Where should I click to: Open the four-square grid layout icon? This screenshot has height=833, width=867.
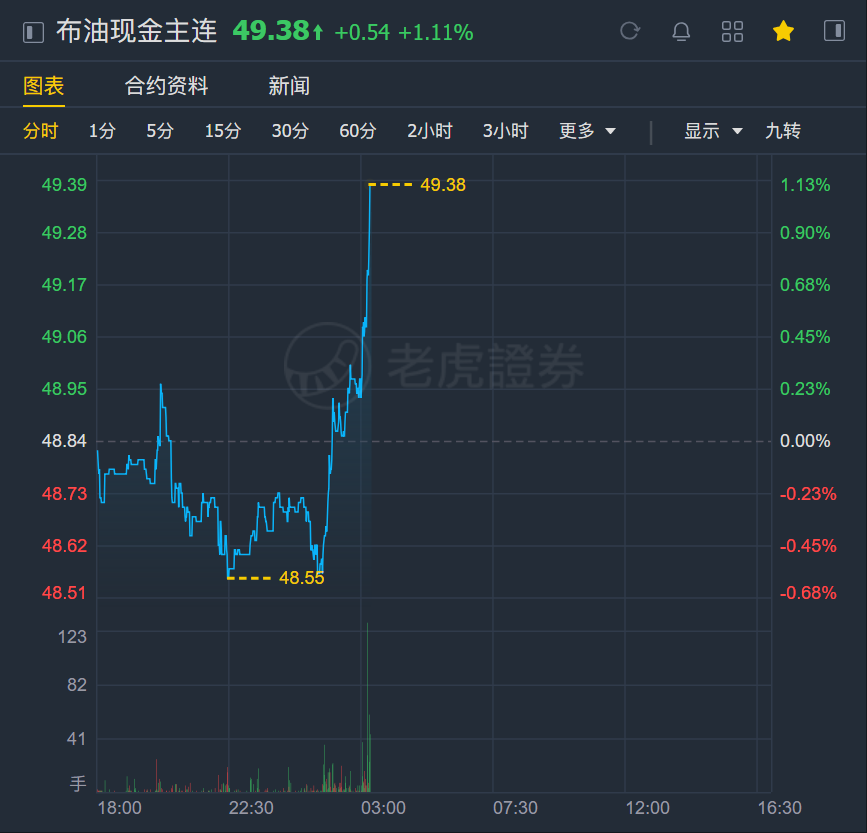[732, 32]
